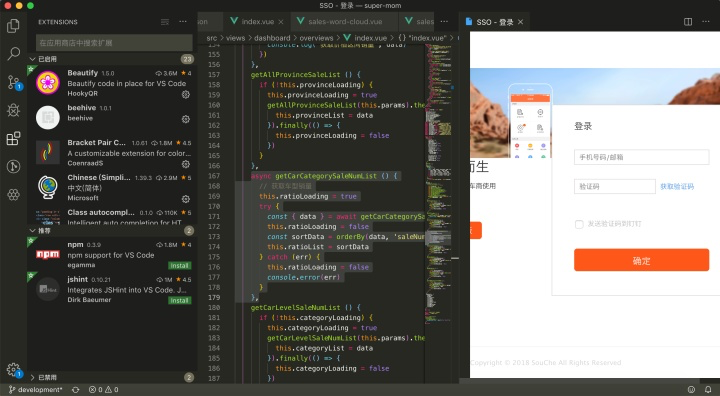Close the SSO - 登录 tab
This screenshot has width=720, height=396.
pos(520,22)
